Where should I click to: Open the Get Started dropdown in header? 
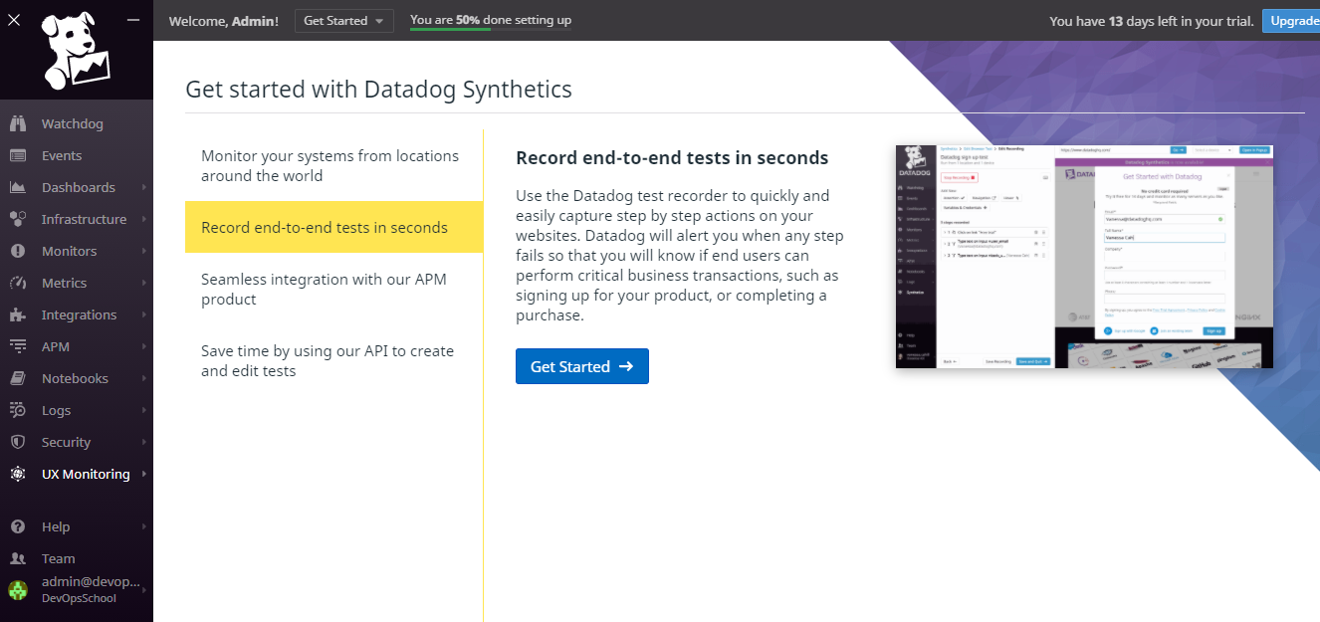tap(343, 21)
